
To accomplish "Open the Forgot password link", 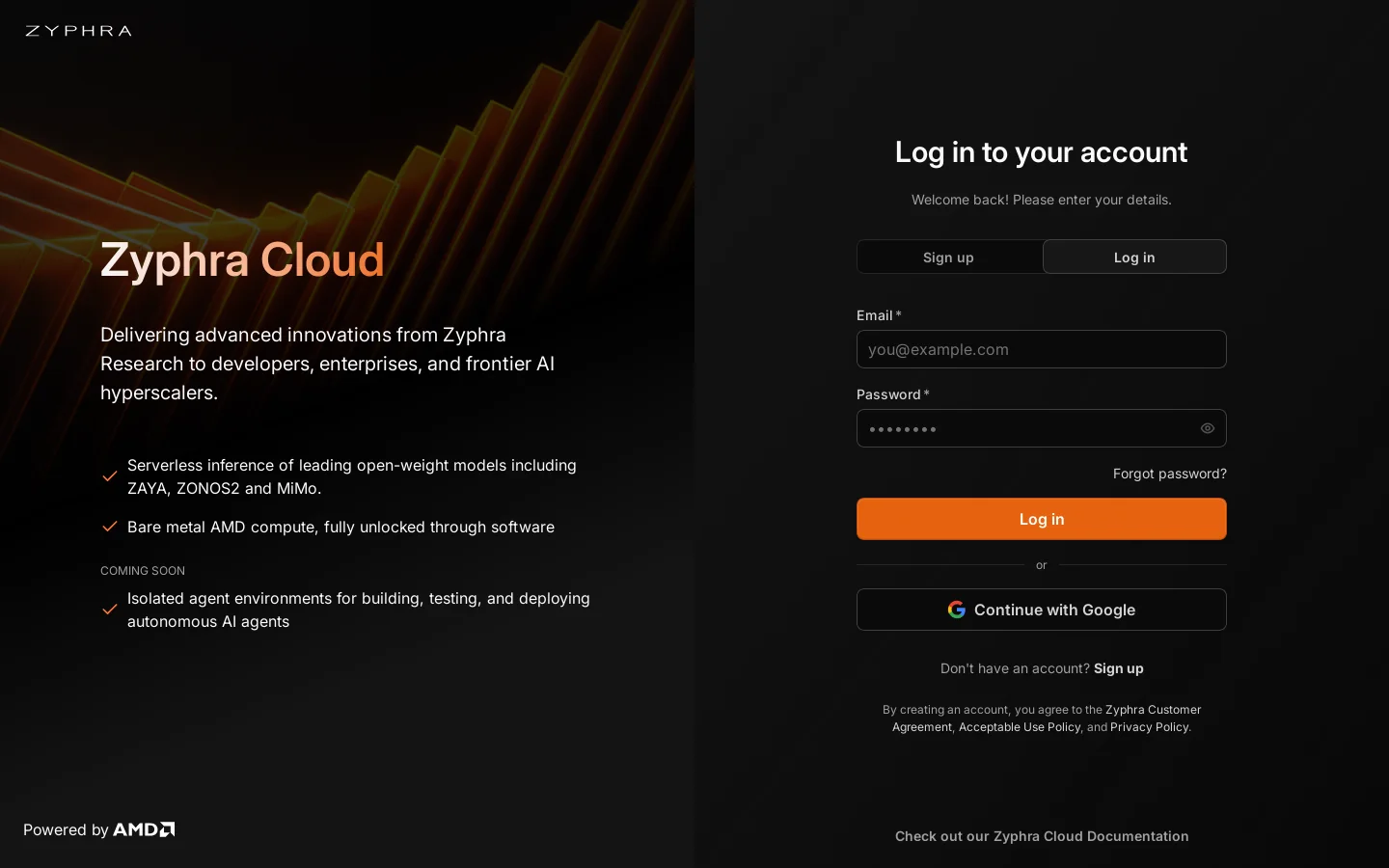I will point(1170,474).
